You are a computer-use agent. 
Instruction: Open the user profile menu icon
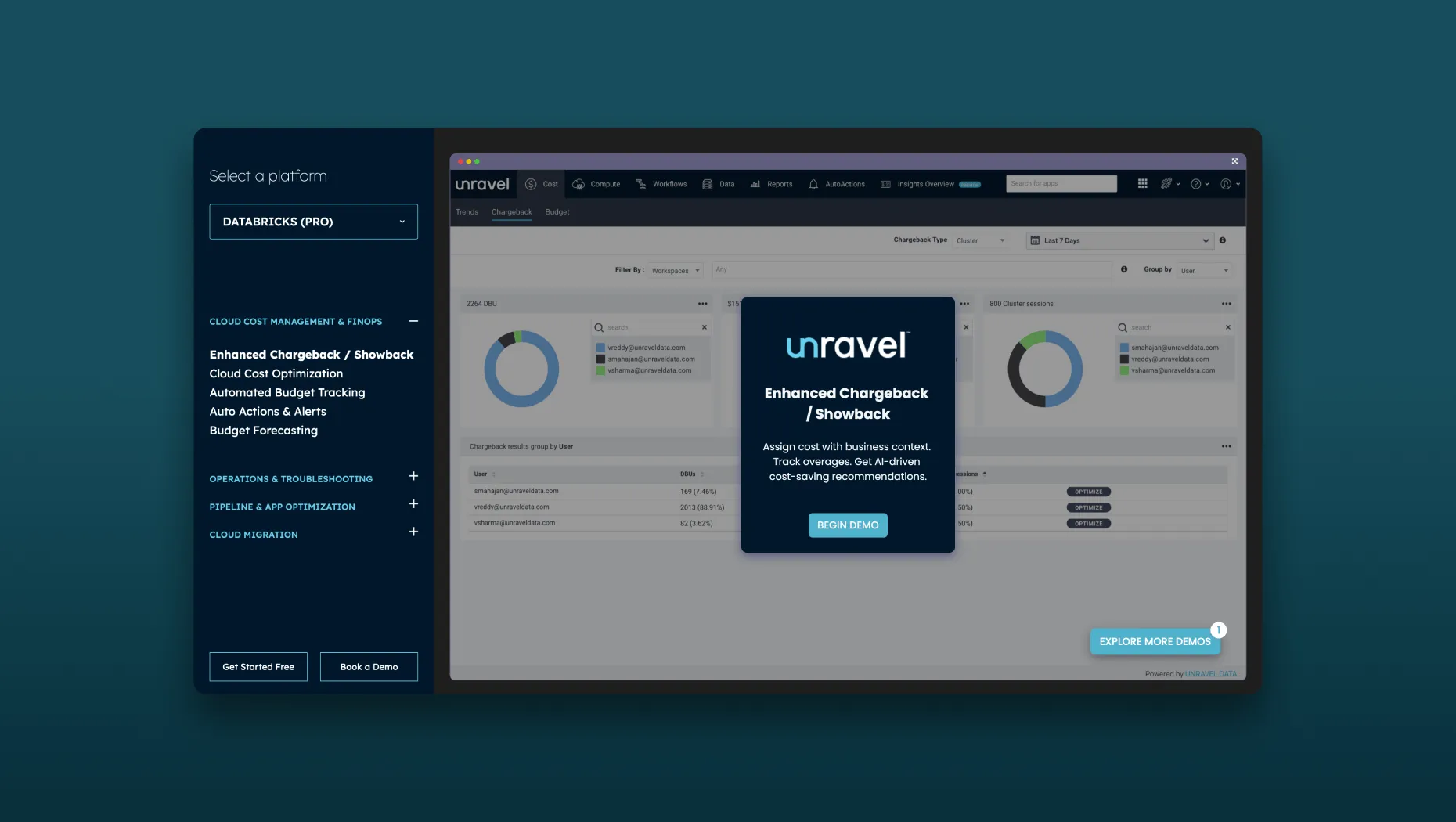pos(1230,184)
